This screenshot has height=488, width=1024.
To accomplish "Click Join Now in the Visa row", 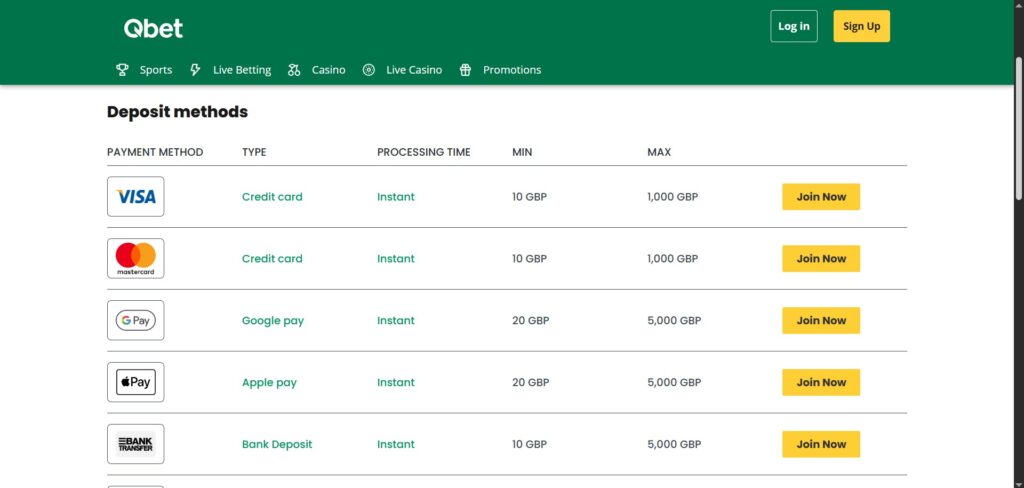I will (820, 197).
